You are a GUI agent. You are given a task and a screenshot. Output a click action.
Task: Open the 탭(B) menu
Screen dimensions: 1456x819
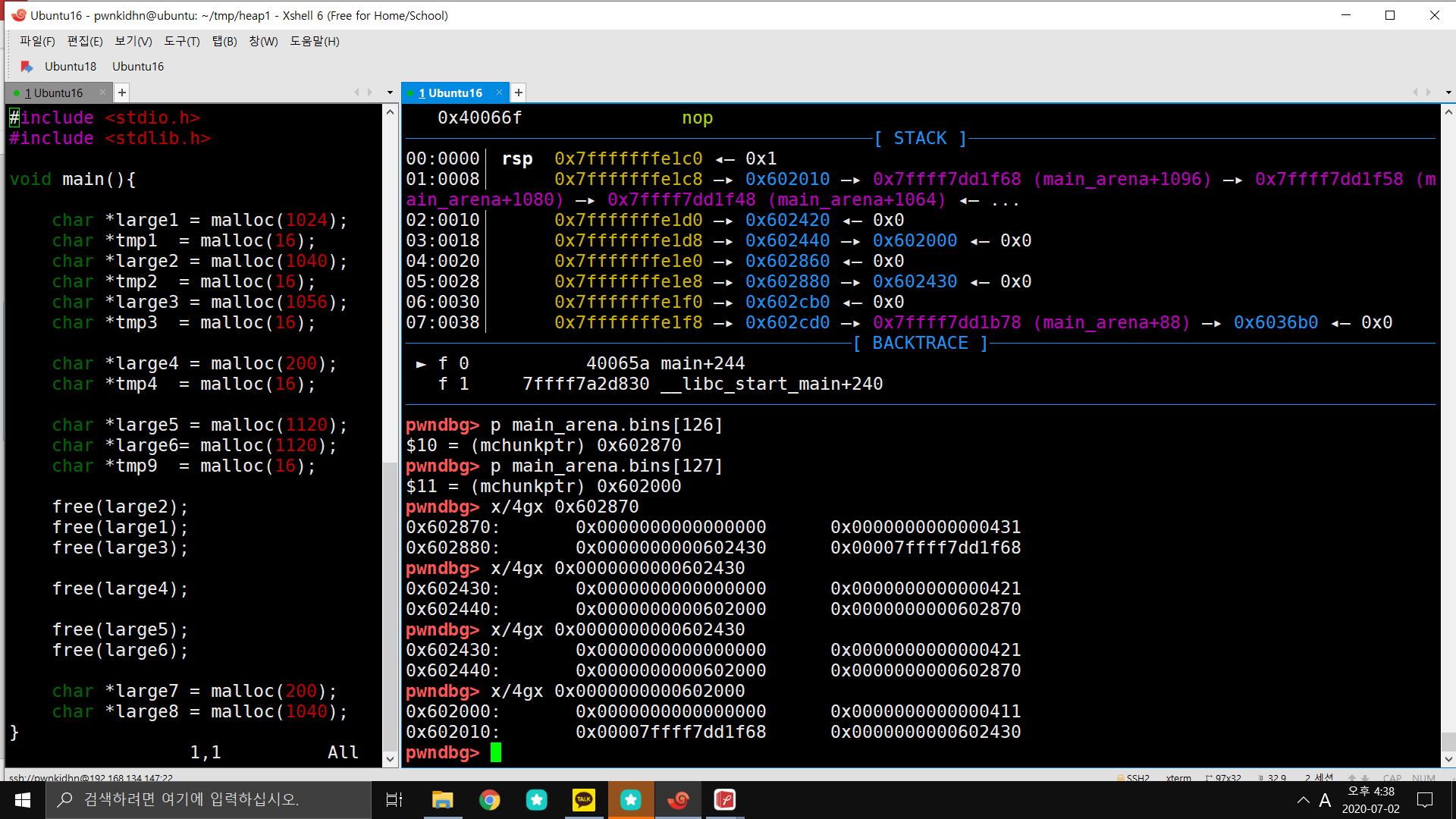pyautogui.click(x=224, y=41)
